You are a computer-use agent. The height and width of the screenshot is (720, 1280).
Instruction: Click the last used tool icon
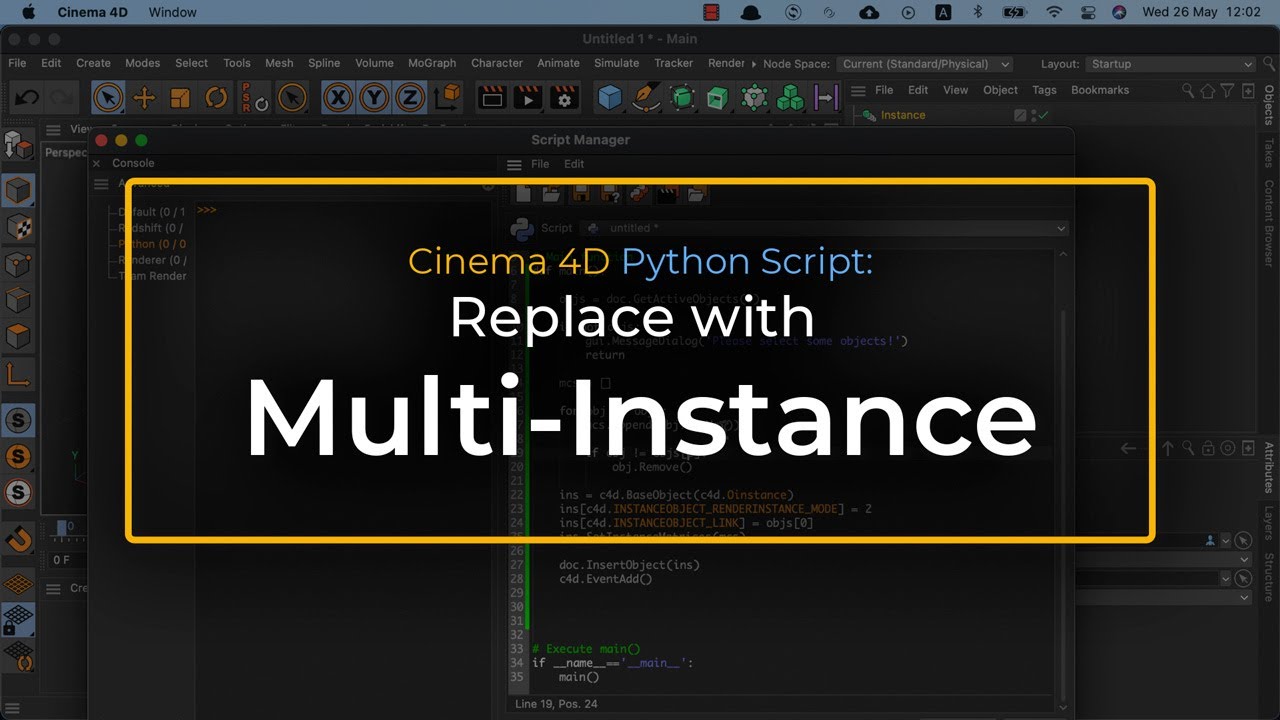click(x=291, y=98)
